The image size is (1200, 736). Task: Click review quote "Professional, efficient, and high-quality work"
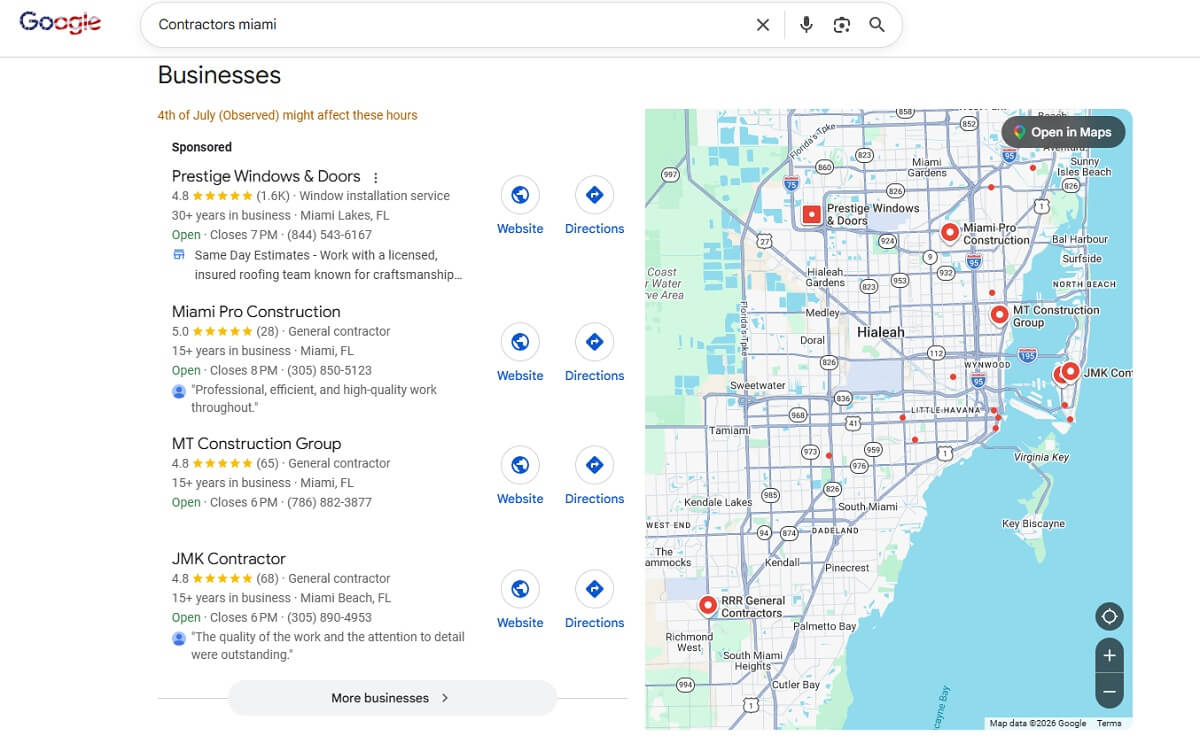pos(315,399)
